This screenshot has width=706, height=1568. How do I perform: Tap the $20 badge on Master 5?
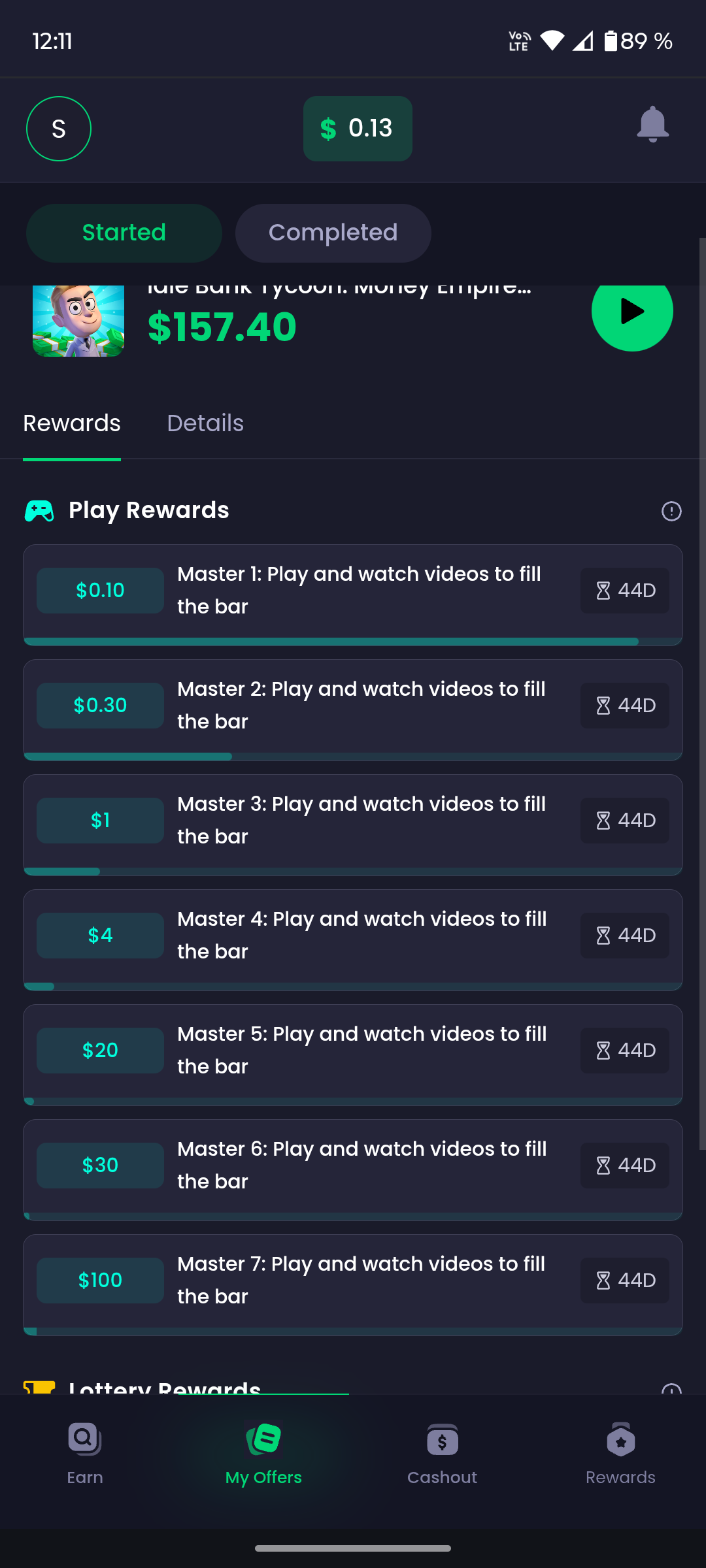click(x=100, y=1051)
